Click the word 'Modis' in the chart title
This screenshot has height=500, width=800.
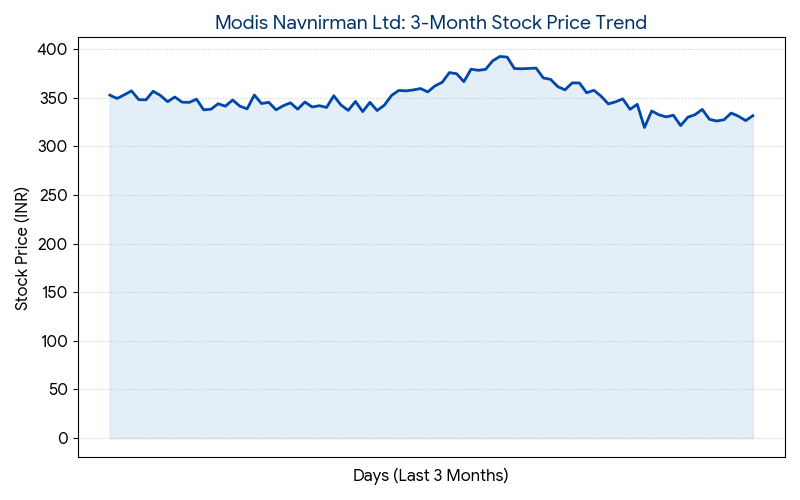tap(240, 22)
